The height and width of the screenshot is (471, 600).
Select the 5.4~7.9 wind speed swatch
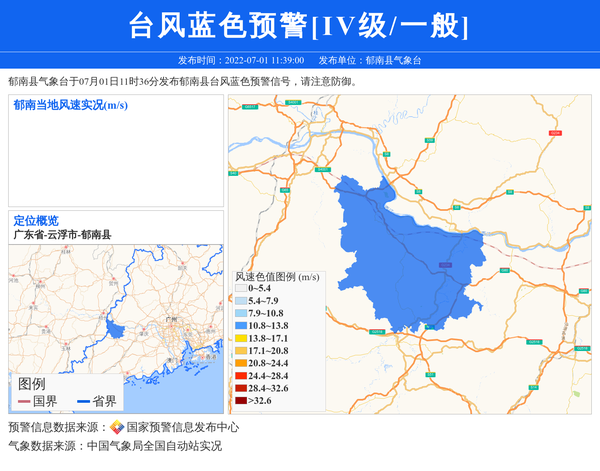coord(241,301)
